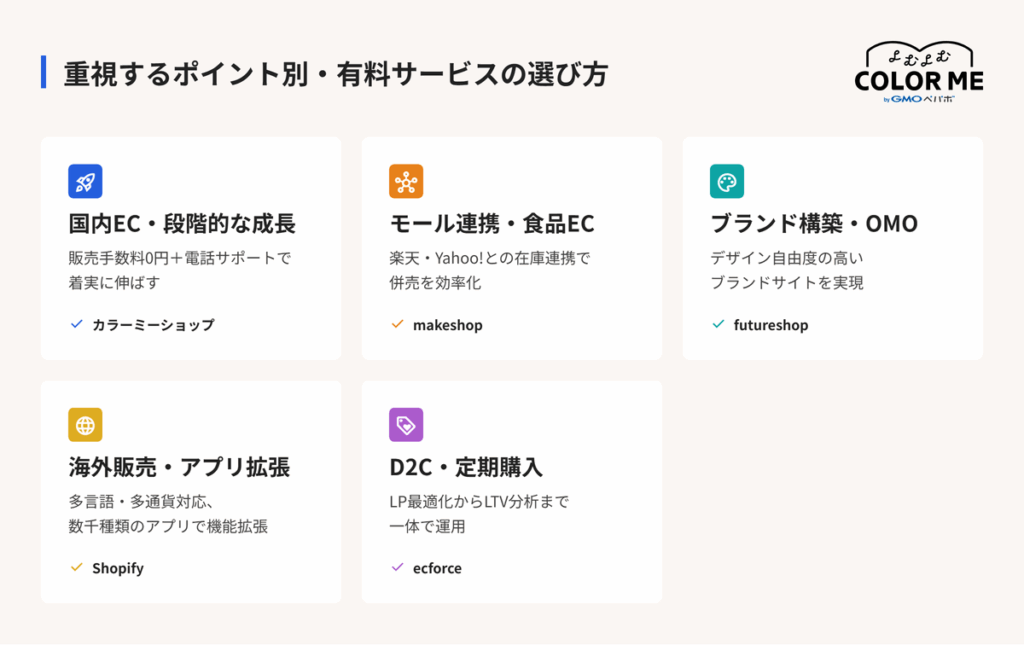Click the D2C・定期購入 card heading
This screenshot has height=645, width=1024.
tap(466, 467)
